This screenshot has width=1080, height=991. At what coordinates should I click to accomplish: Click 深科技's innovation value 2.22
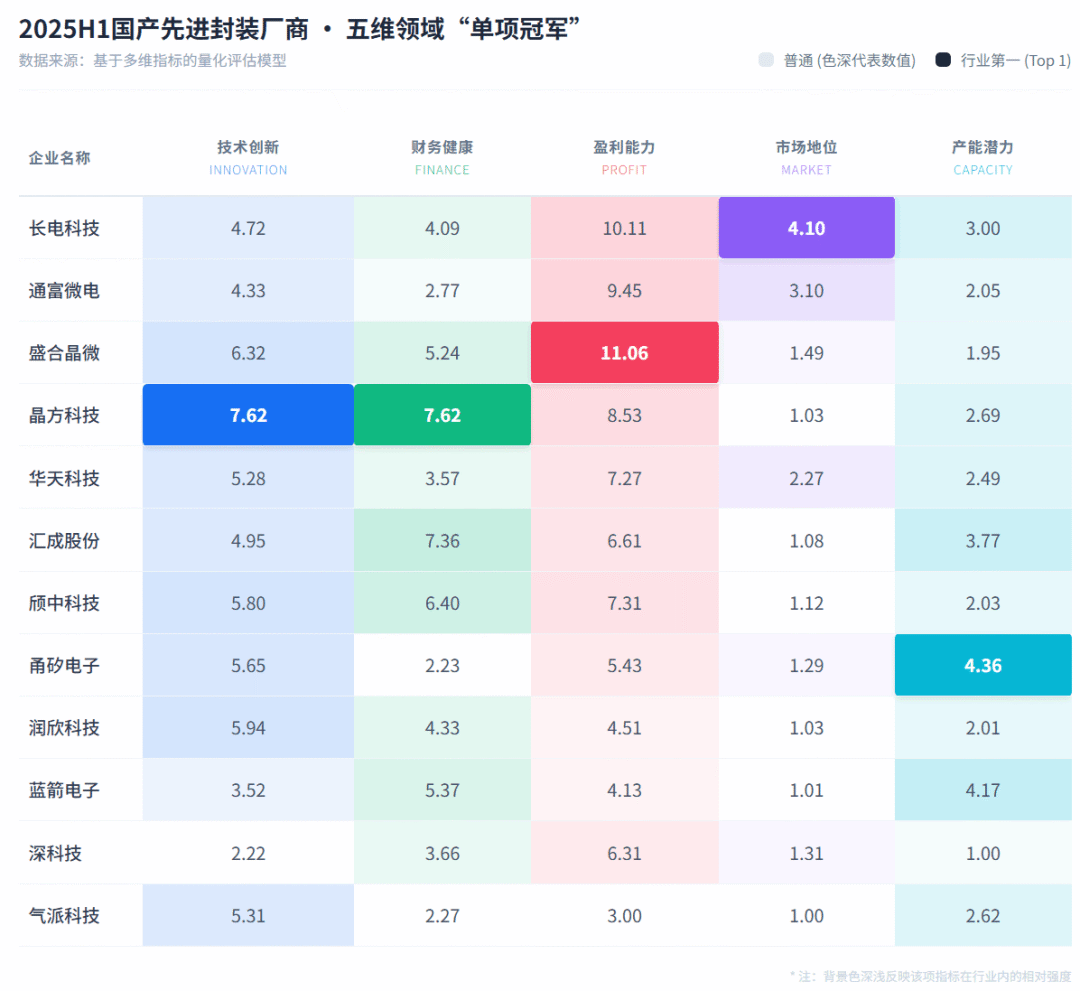248,853
